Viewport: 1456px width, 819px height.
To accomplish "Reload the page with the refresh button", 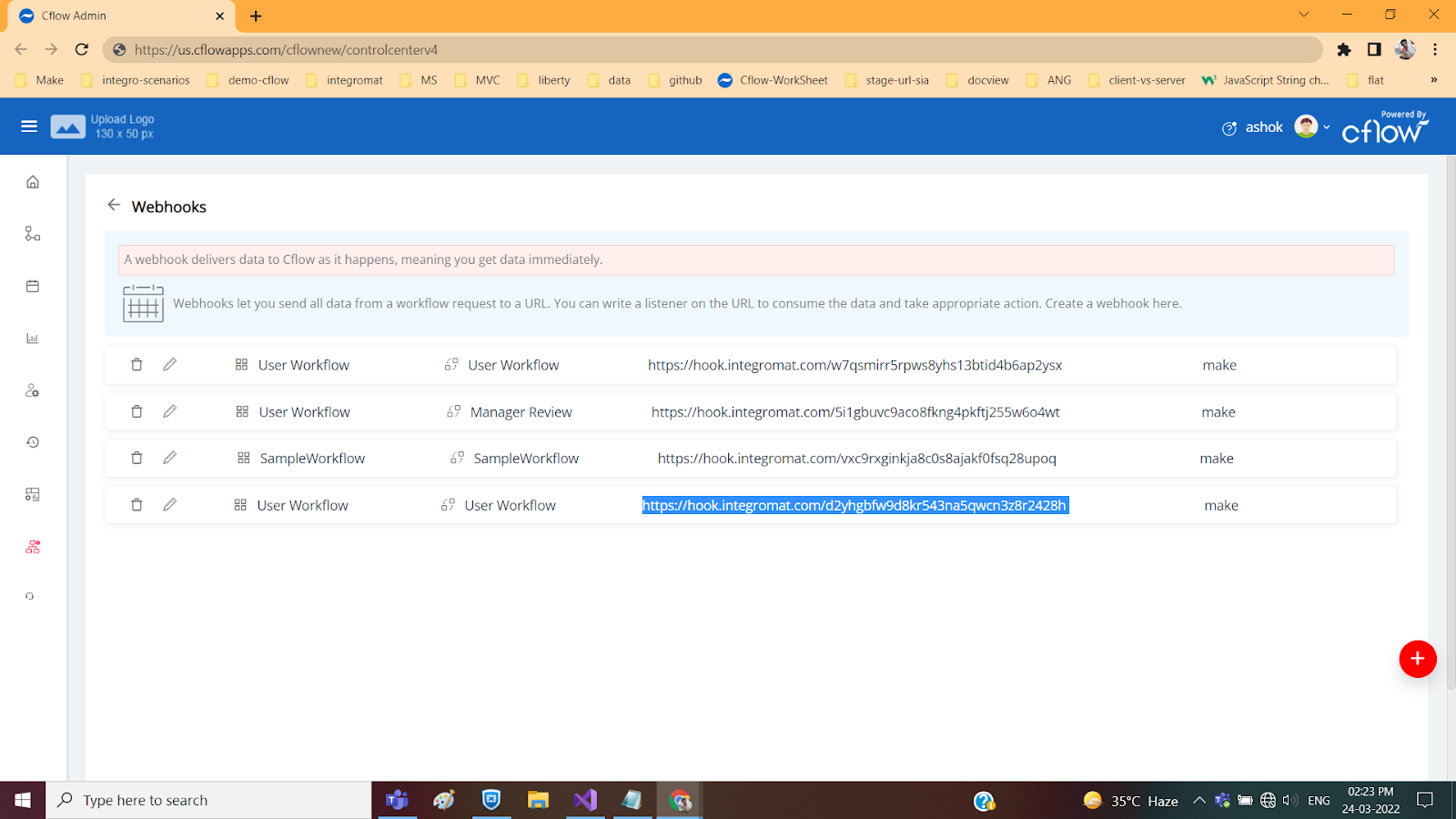I will tap(82, 50).
